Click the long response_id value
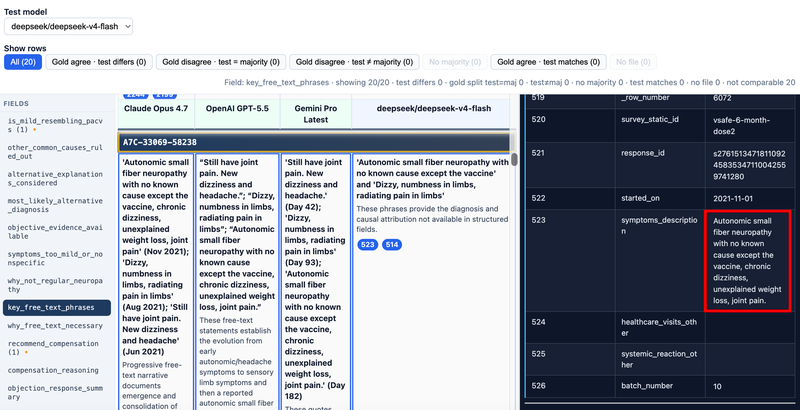 (x=749, y=165)
